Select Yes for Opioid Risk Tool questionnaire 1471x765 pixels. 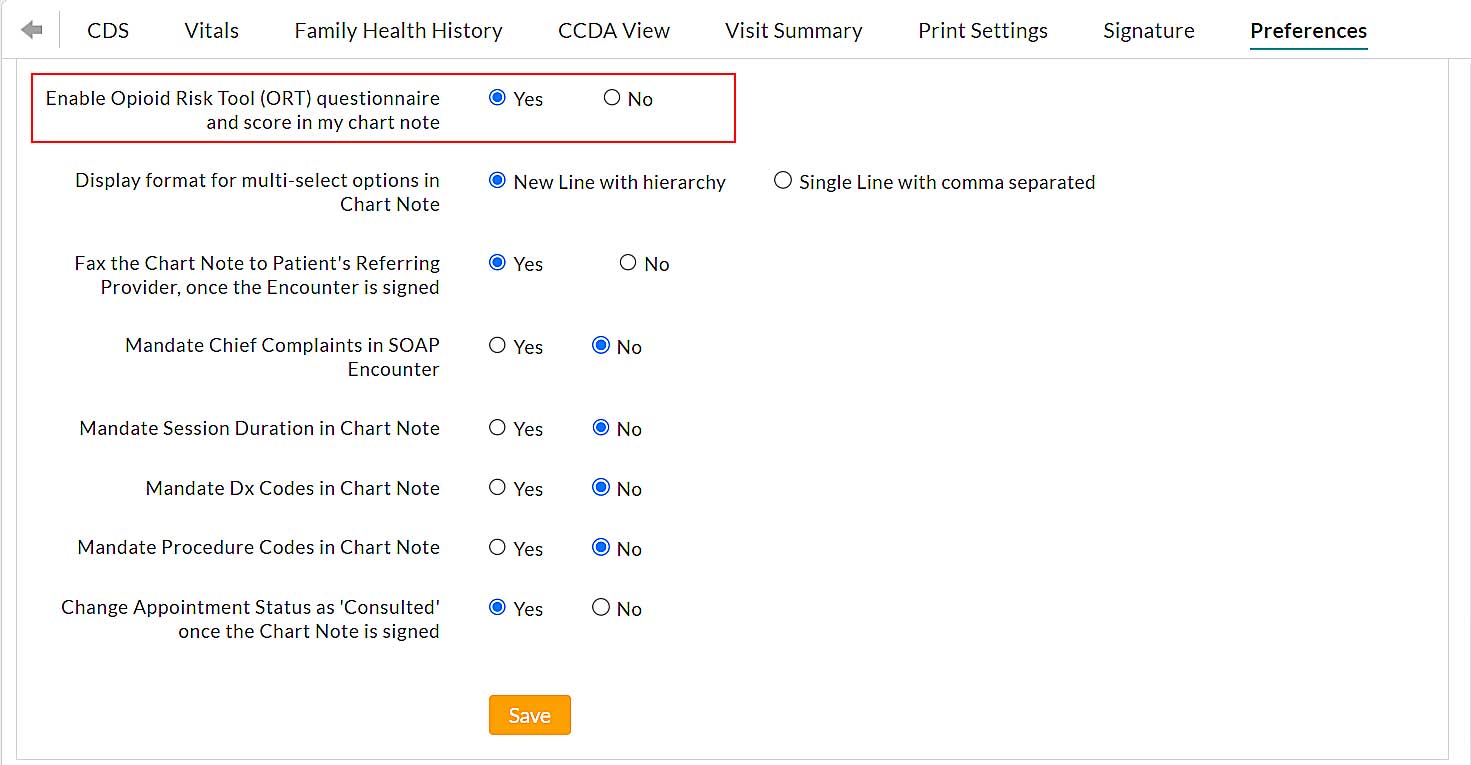point(497,97)
